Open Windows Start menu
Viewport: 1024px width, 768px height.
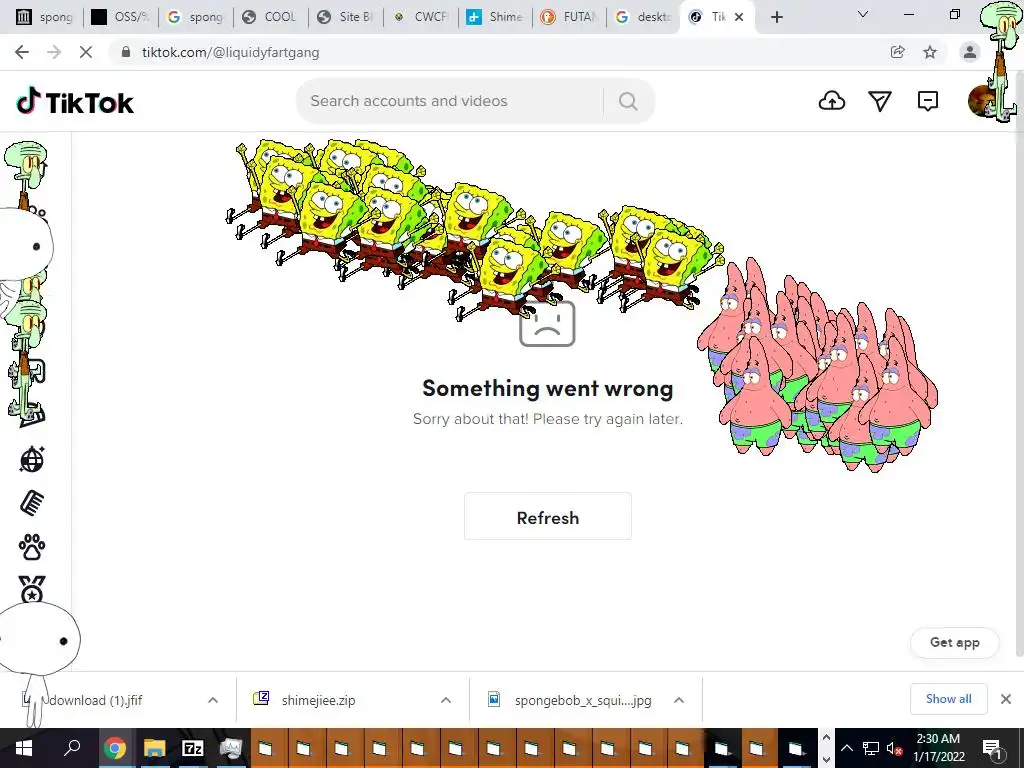click(x=24, y=748)
